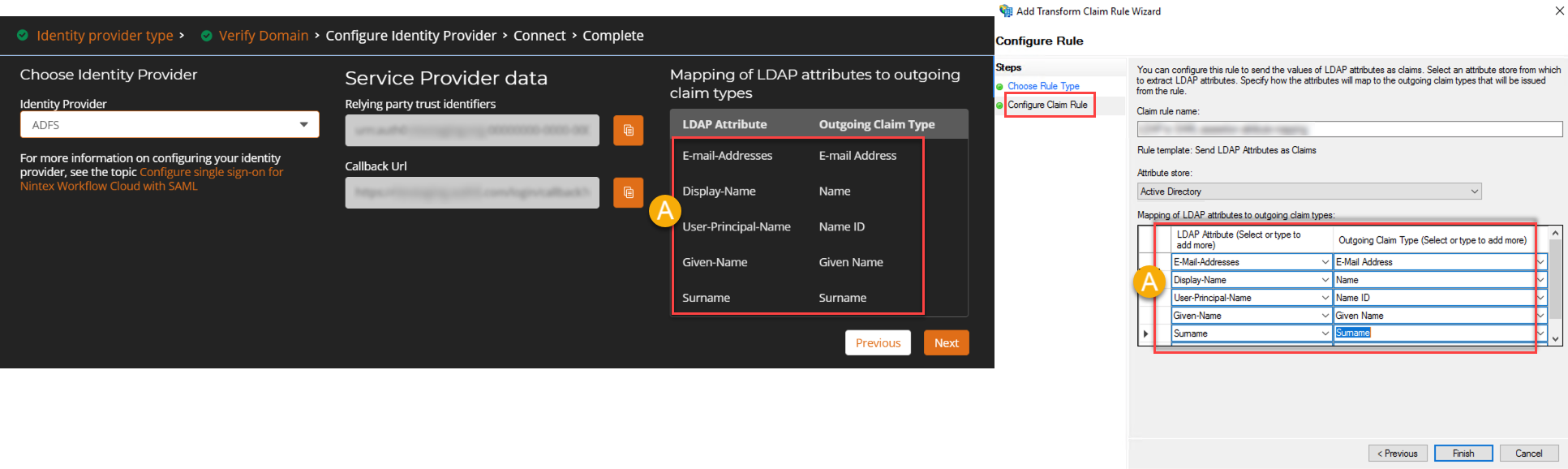The height and width of the screenshot is (469, 1568).
Task: Click the mapping table scrollbar down arrow
Action: pyautogui.click(x=1555, y=339)
